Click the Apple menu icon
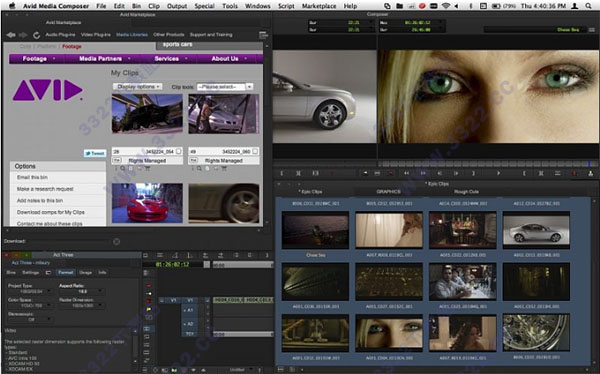This screenshot has height=374, width=600. pyautogui.click(x=12, y=5)
